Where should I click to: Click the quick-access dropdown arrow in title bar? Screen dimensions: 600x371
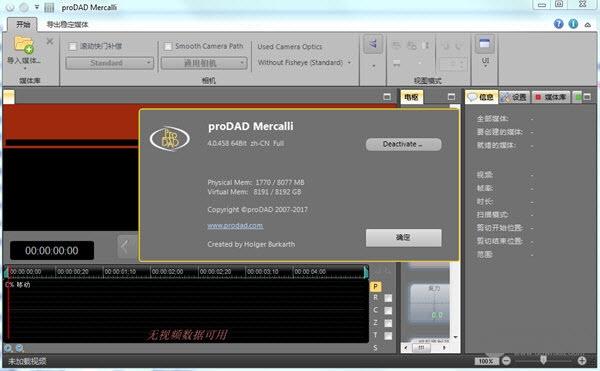click(x=37, y=7)
